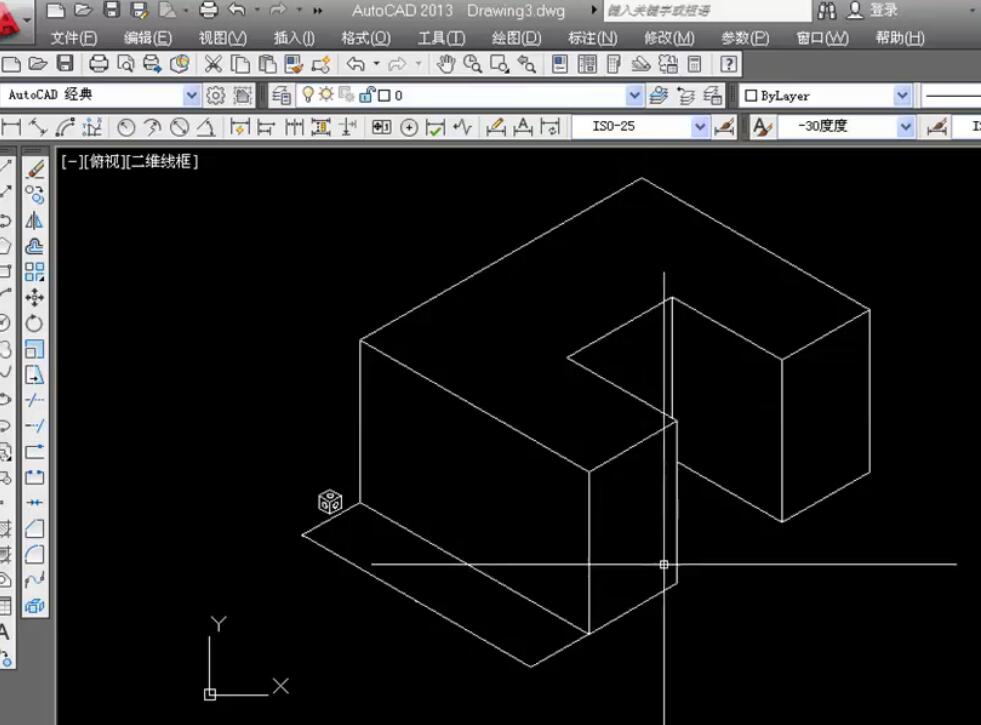Image resolution: width=981 pixels, height=725 pixels.
Task: Select the Fillet tool
Action: [35, 554]
